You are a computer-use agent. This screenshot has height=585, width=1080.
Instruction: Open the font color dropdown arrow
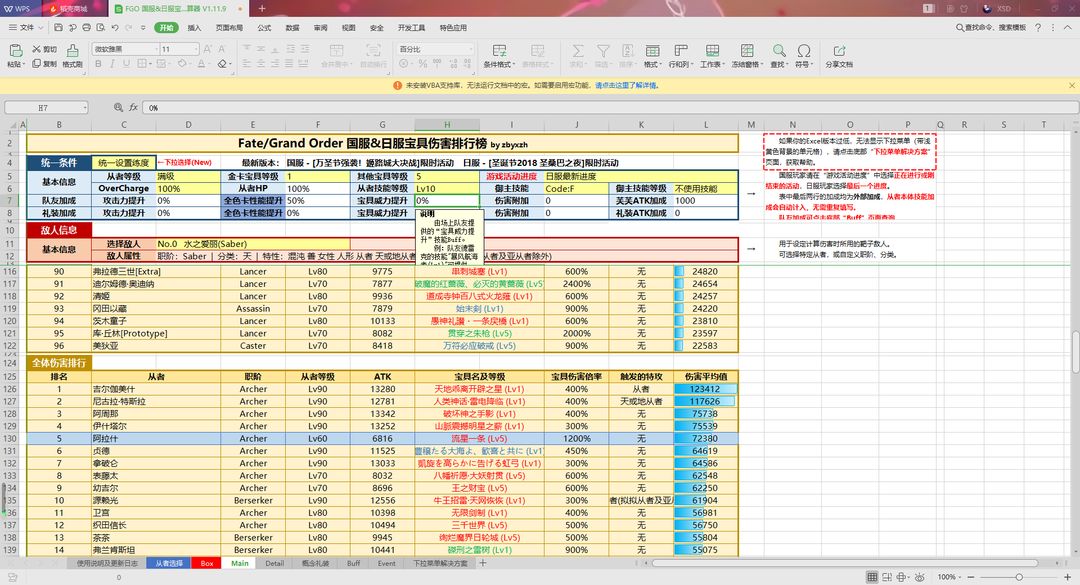pyautogui.click(x=209, y=63)
